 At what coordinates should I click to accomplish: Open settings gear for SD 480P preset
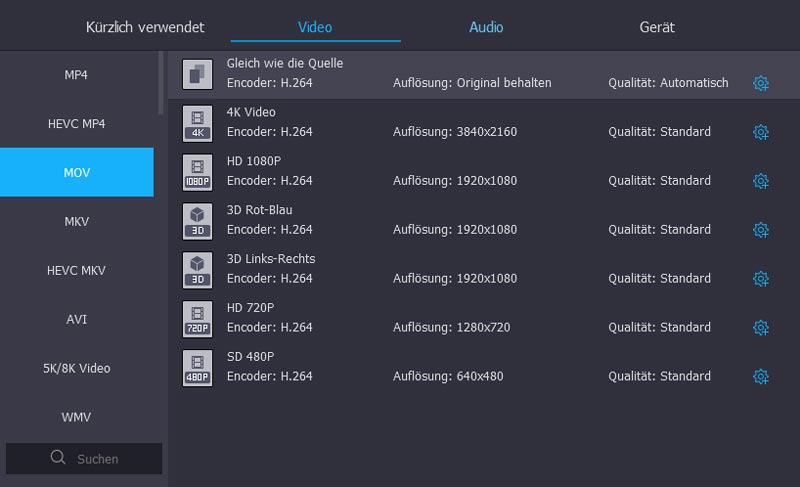point(760,377)
